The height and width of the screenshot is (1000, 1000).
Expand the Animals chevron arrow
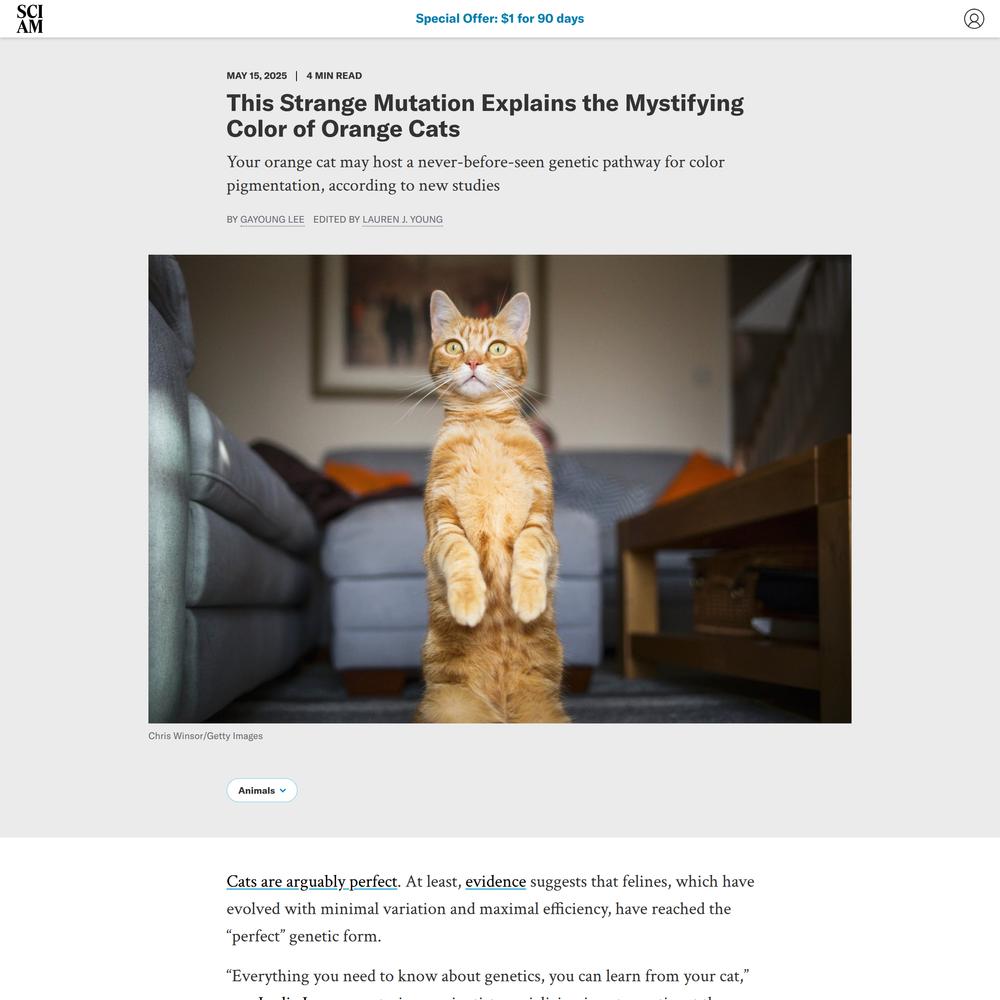283,790
